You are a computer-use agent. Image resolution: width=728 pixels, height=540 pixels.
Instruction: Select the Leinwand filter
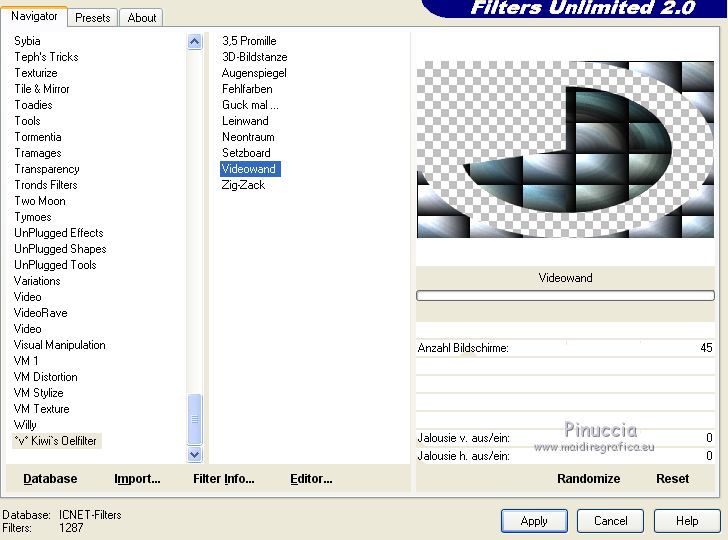coord(245,121)
